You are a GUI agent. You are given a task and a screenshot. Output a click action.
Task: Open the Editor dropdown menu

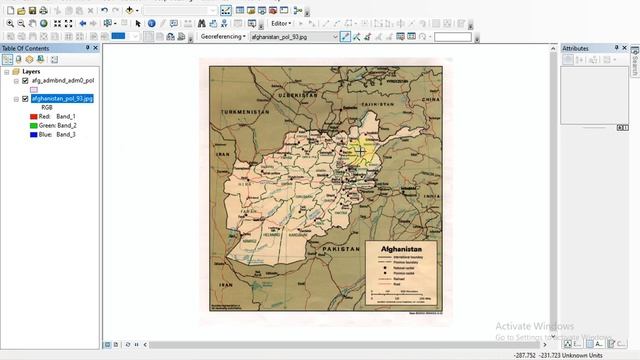tap(281, 23)
